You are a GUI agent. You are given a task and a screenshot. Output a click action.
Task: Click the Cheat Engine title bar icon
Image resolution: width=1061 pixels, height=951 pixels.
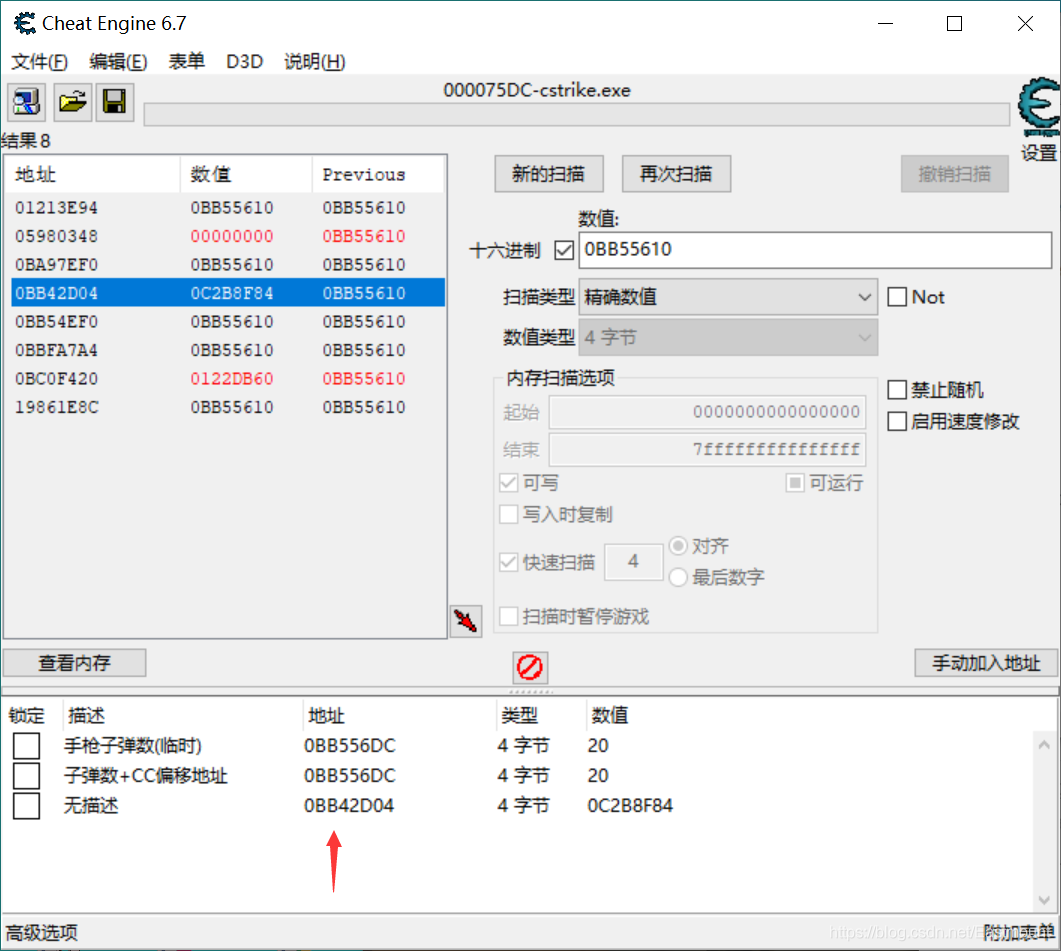coord(25,24)
